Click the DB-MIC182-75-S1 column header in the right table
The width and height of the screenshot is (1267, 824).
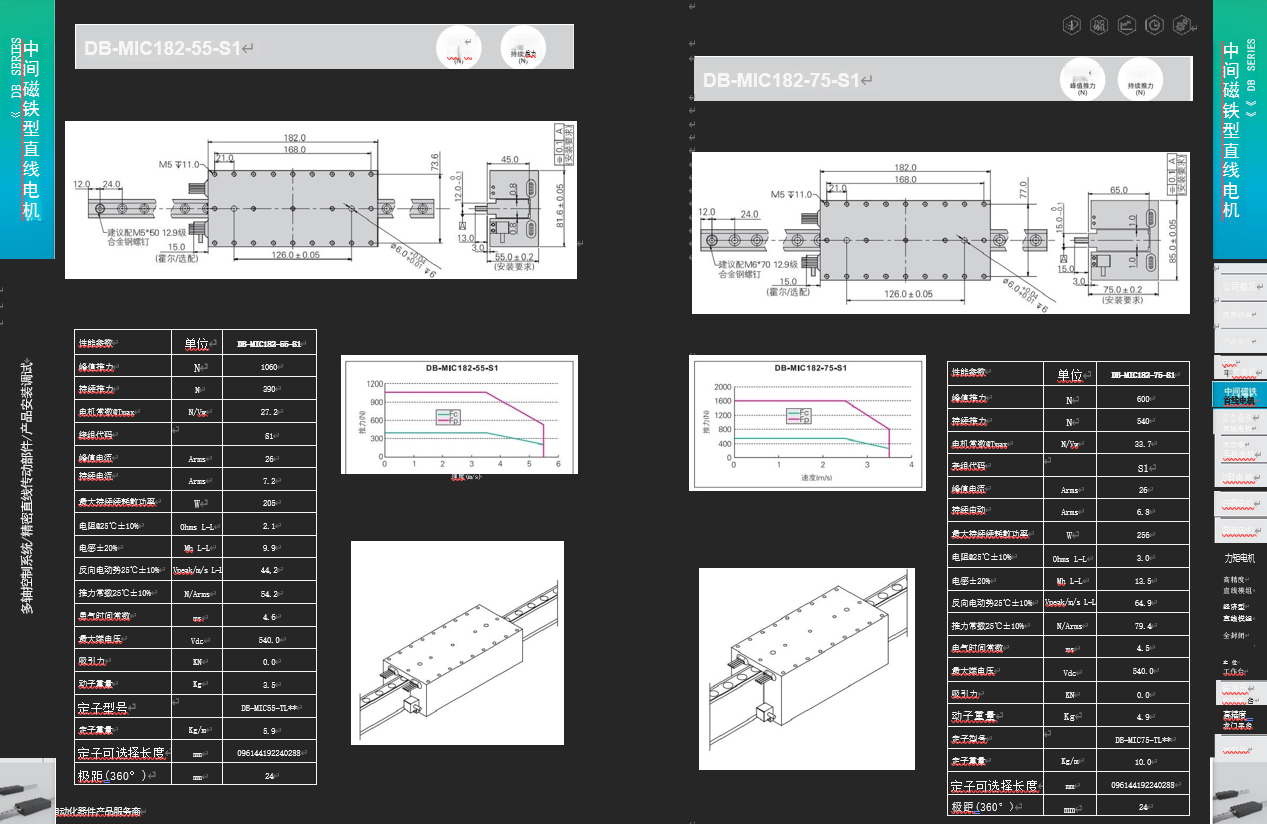click(1143, 374)
